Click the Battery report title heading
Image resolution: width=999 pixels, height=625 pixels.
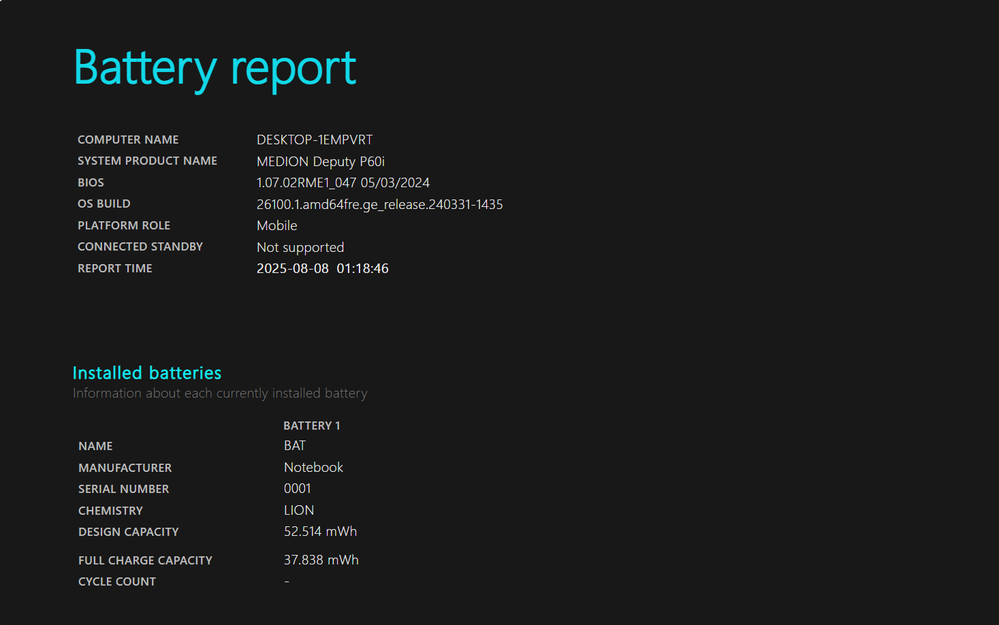click(x=215, y=68)
